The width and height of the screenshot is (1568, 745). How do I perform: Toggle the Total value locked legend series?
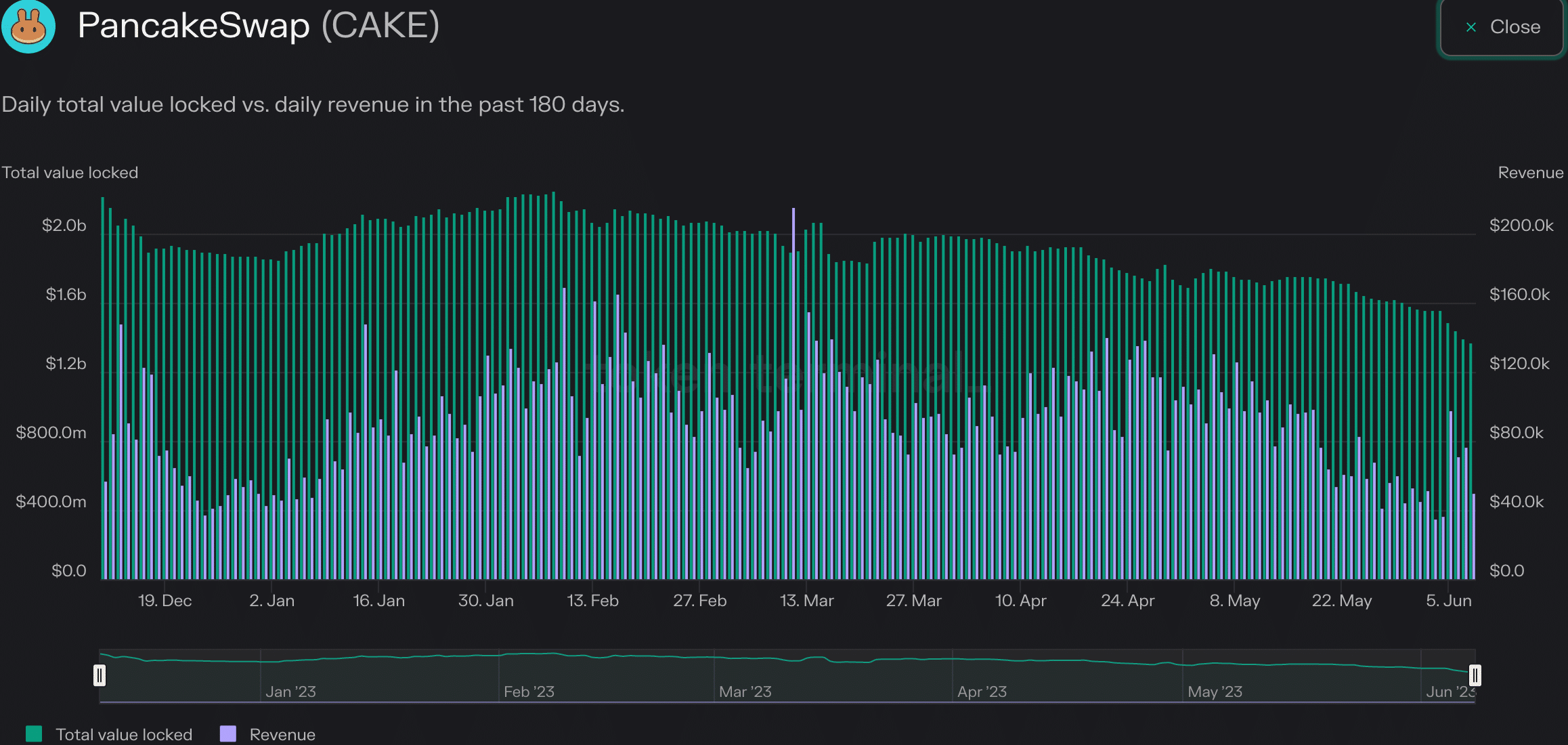pos(109,734)
